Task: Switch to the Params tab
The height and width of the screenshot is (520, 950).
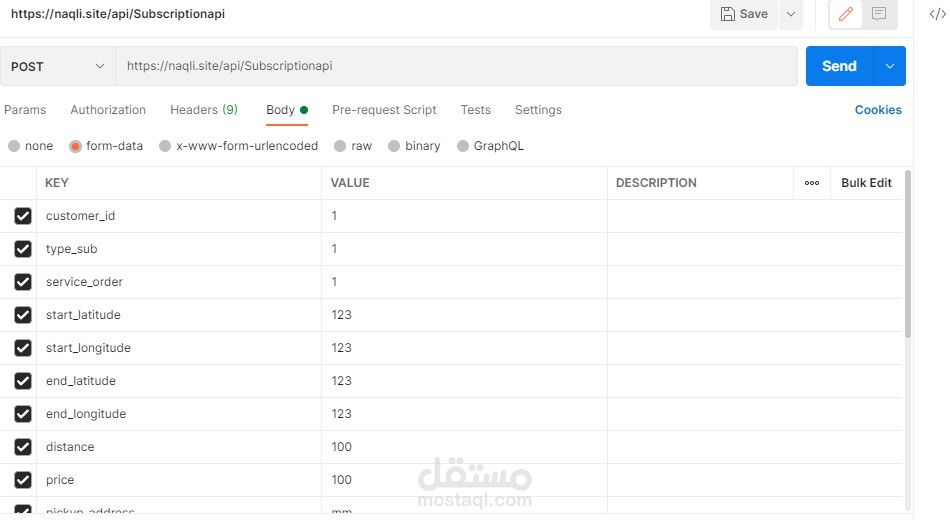Action: 25,110
